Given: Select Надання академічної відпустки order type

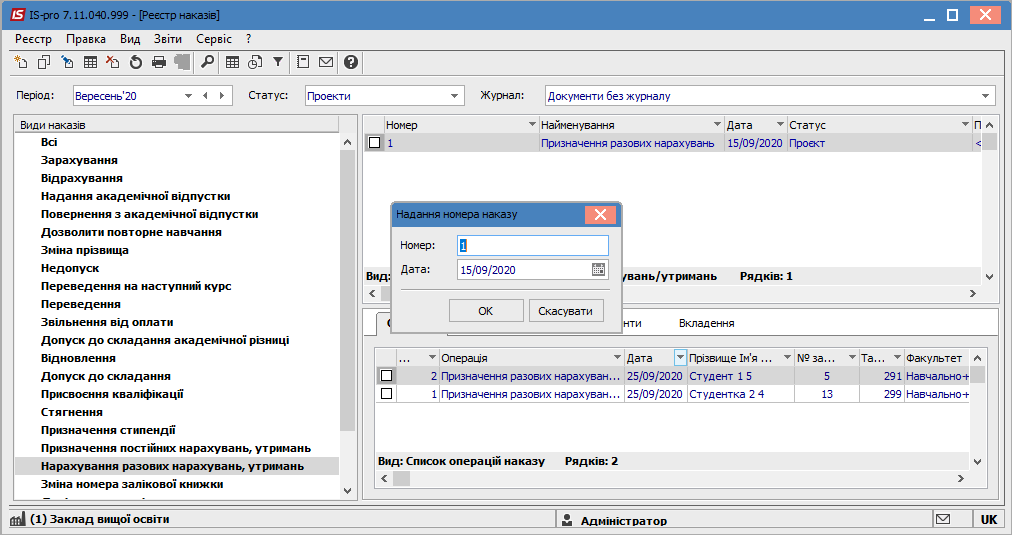Looking at the screenshot, I should (136, 196).
